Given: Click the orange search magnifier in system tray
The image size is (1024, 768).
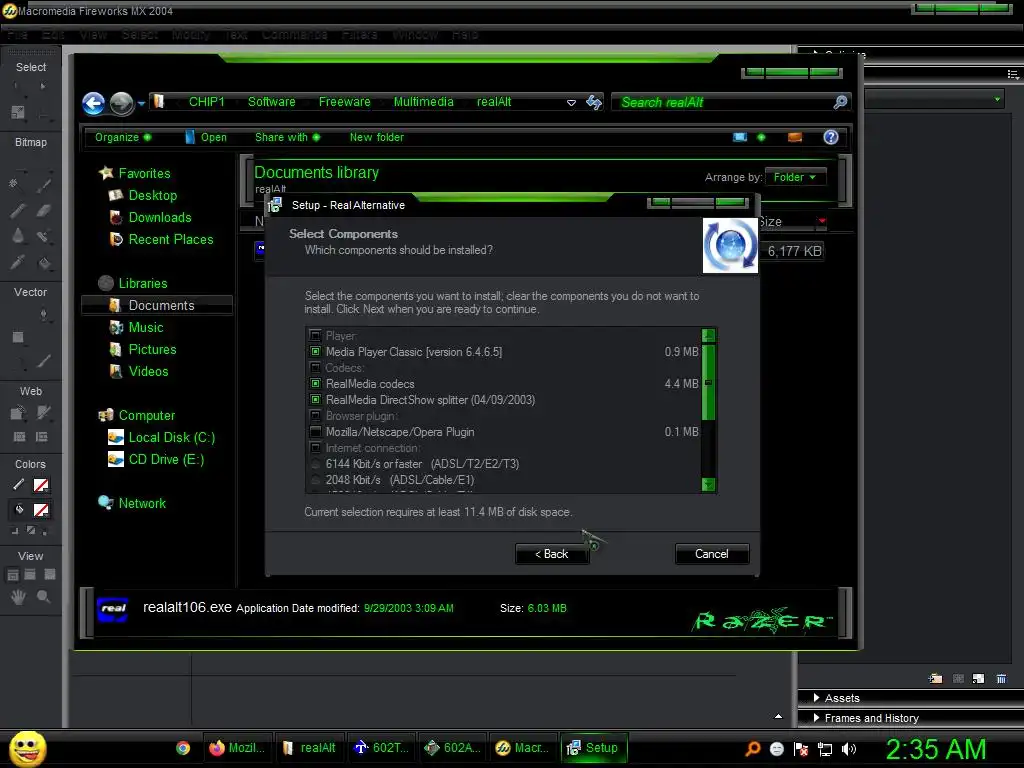Looking at the screenshot, I should 752,749.
